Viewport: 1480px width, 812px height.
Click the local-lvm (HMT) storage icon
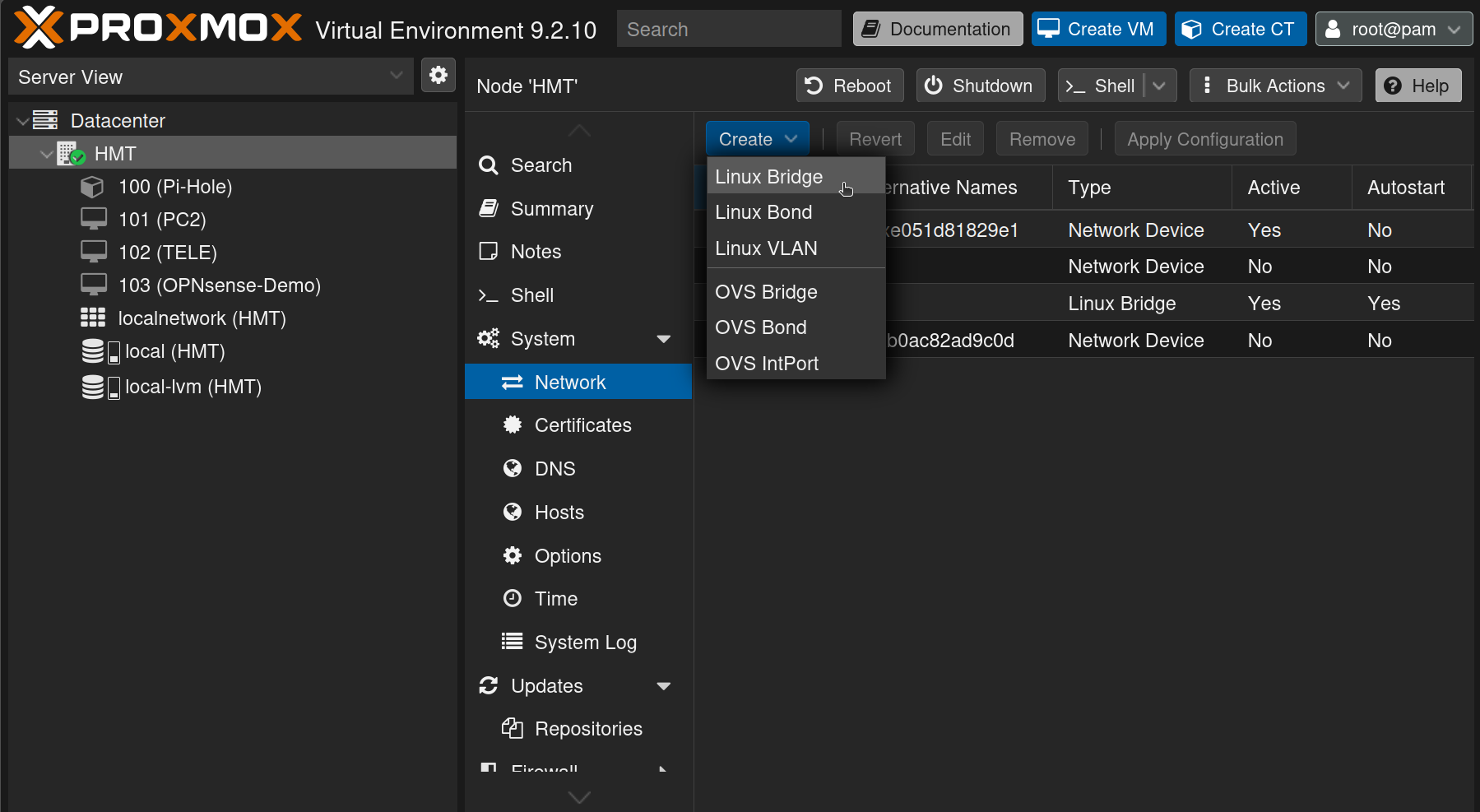[100, 387]
